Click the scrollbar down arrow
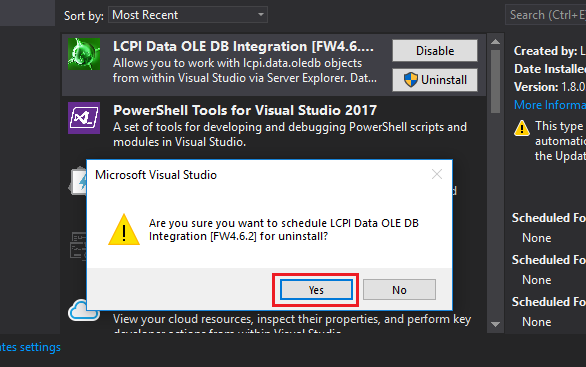Screen dimensions: 586x367 (x=496, y=324)
